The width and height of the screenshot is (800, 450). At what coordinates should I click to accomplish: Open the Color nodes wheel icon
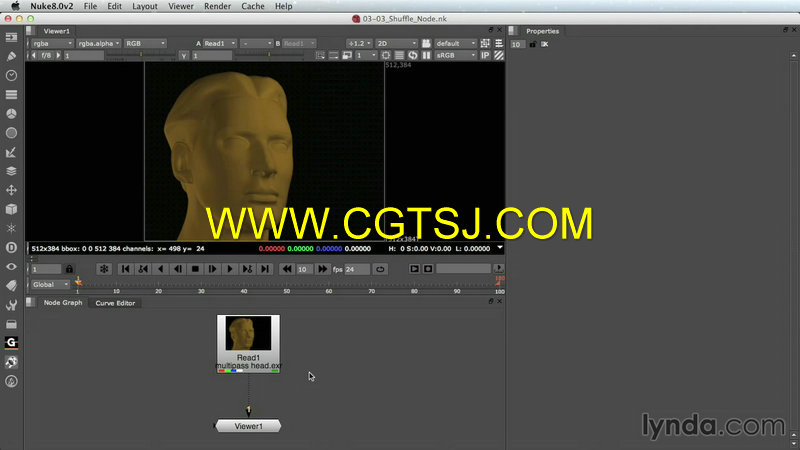pyautogui.click(x=11, y=114)
